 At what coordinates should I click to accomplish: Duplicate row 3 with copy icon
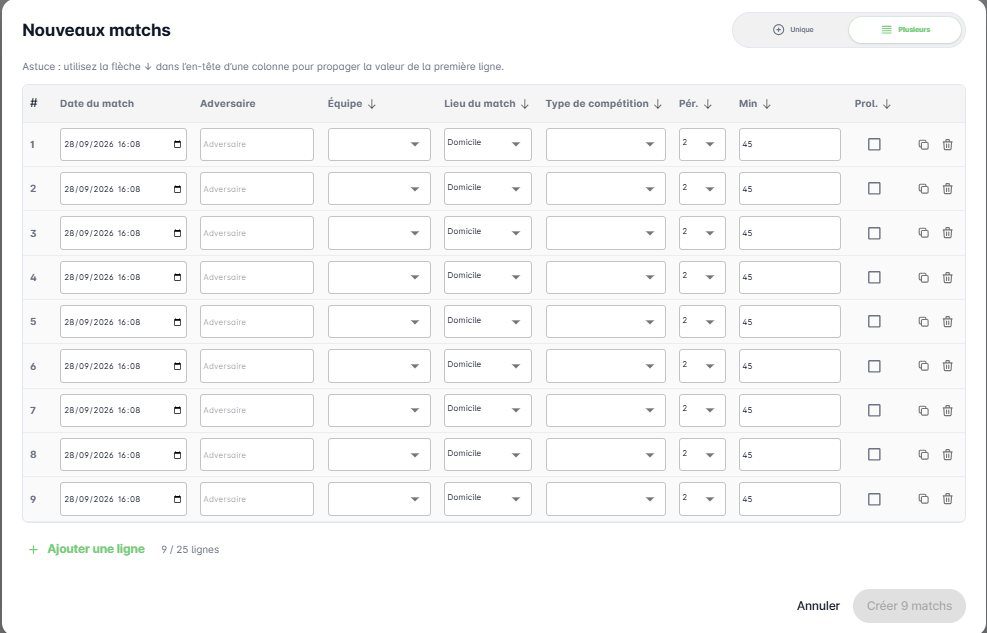coord(923,233)
